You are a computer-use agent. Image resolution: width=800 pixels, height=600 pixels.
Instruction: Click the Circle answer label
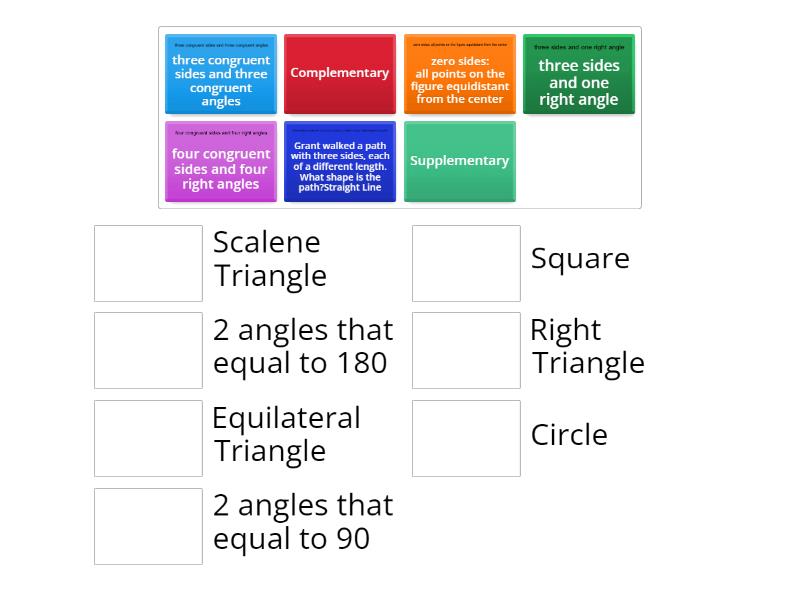568,434
